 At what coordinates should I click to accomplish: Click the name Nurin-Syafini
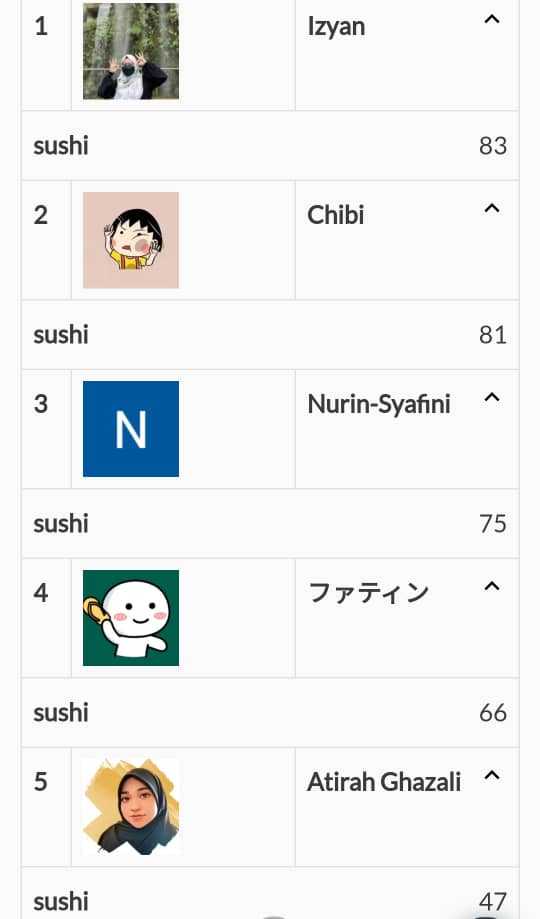point(379,404)
